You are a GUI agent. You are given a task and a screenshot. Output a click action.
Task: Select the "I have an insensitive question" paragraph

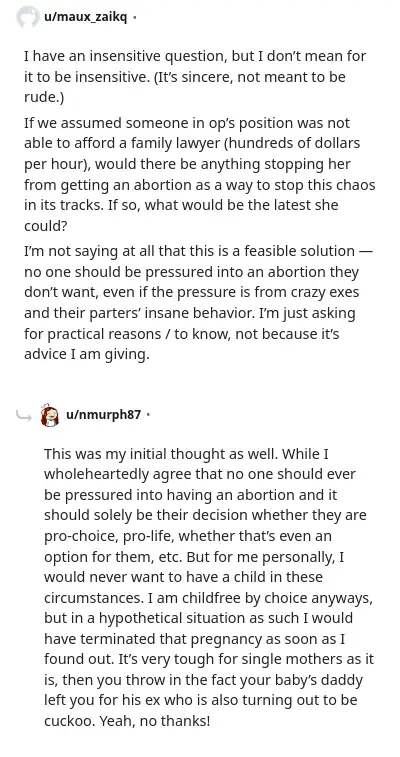tap(195, 77)
